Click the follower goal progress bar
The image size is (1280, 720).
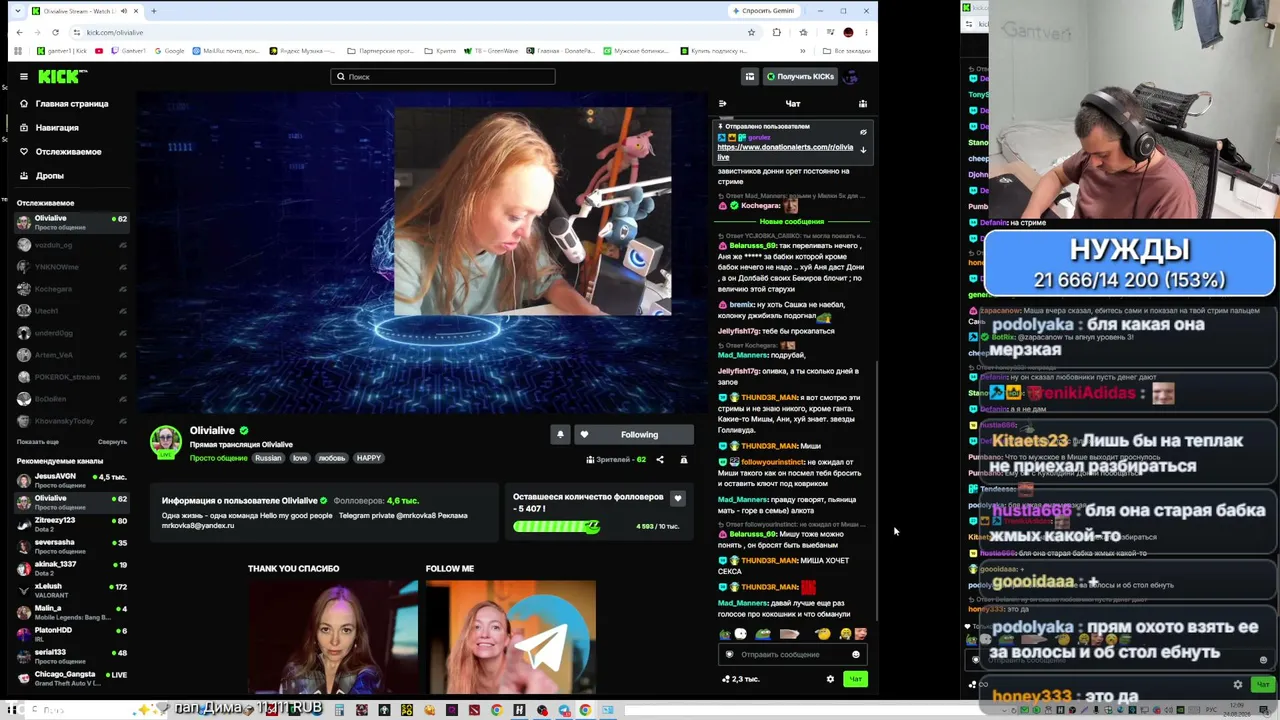556,526
